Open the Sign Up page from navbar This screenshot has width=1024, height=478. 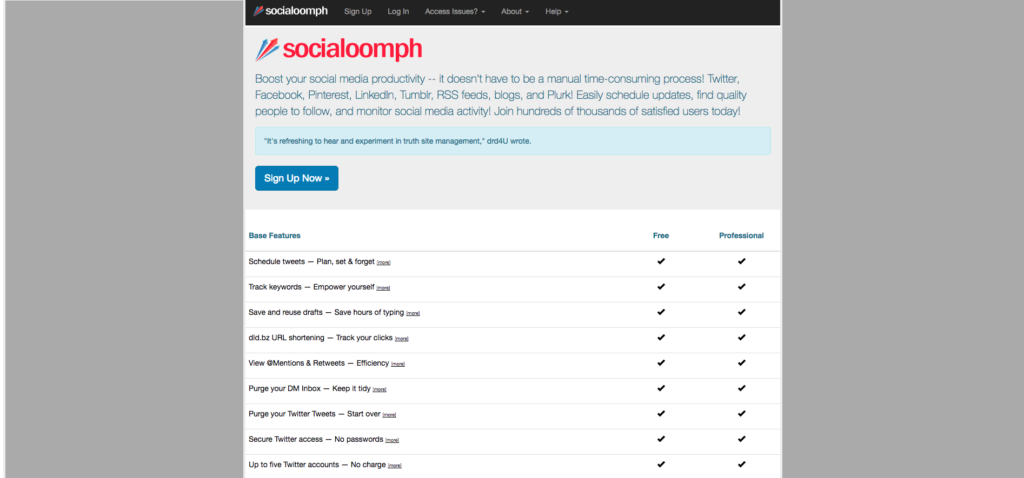pyautogui.click(x=358, y=12)
